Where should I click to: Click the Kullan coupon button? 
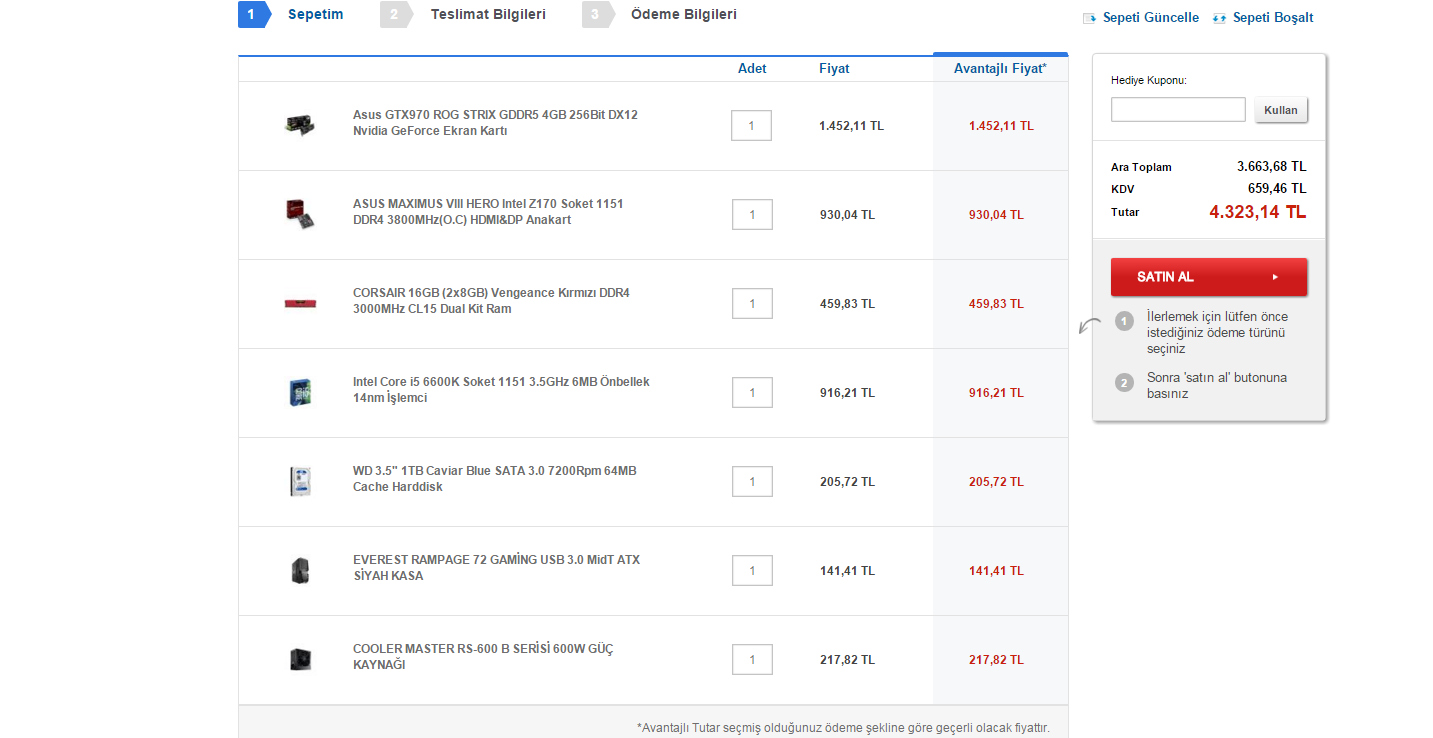coord(1281,110)
